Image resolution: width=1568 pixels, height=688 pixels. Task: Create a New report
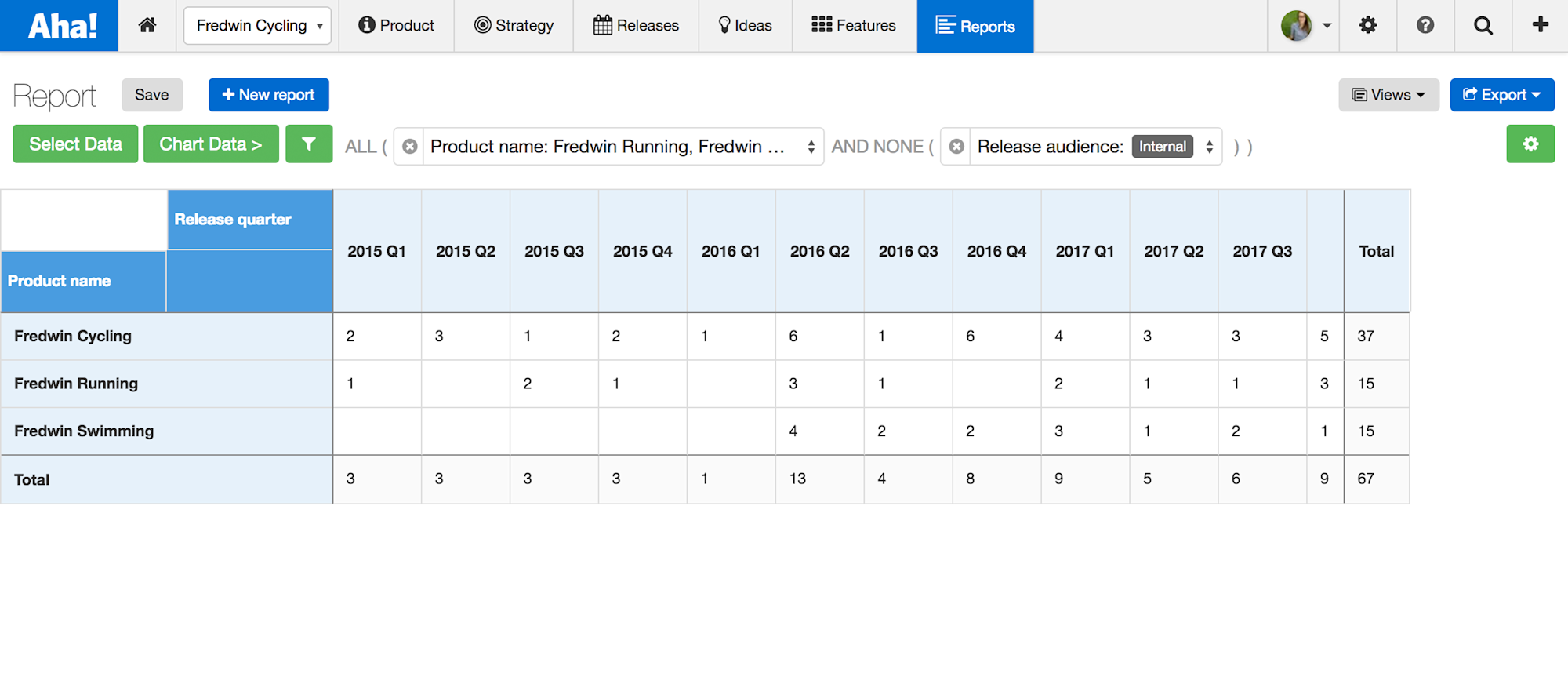(x=269, y=95)
